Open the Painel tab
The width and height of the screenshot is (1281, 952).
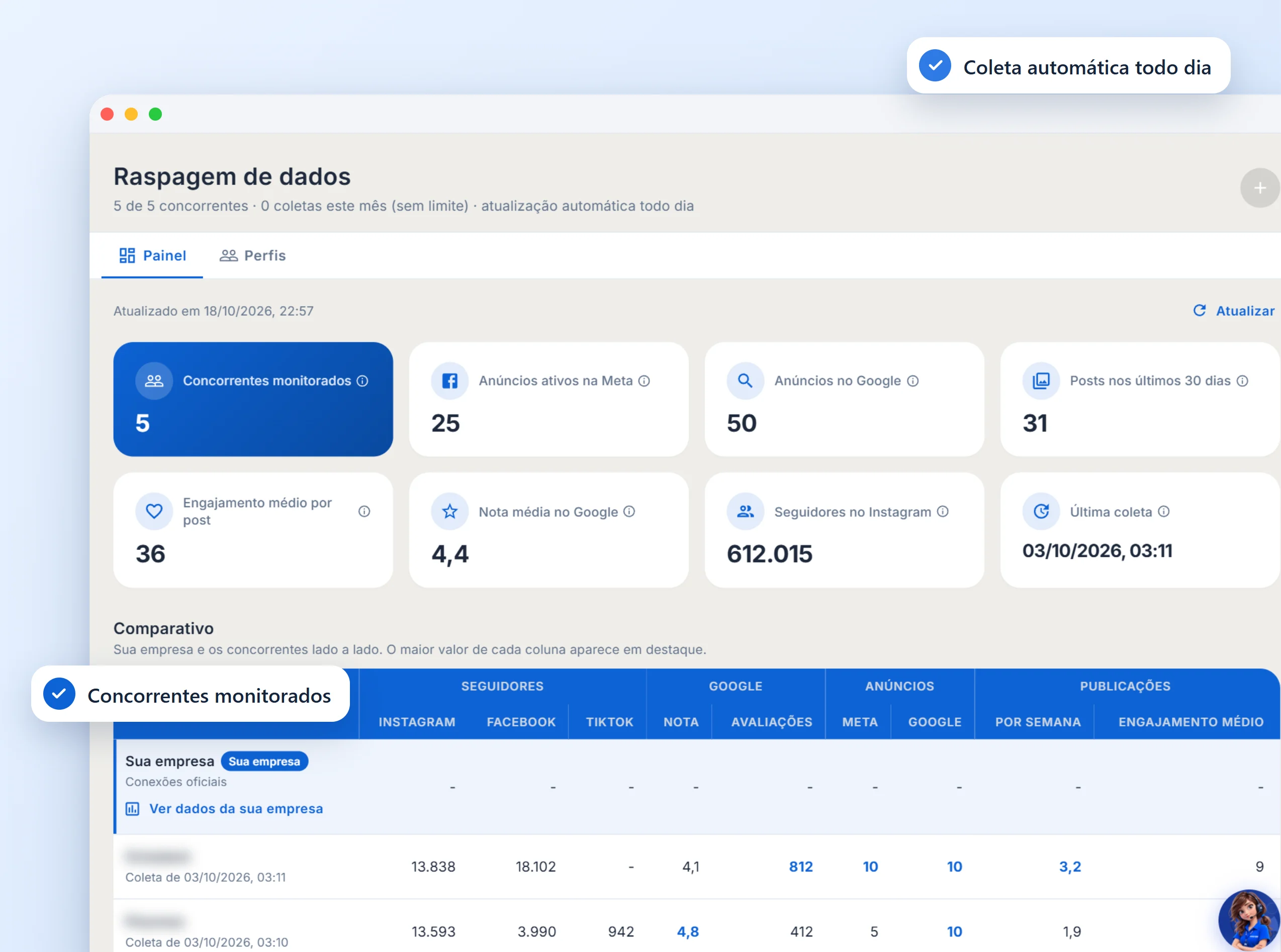(152, 255)
